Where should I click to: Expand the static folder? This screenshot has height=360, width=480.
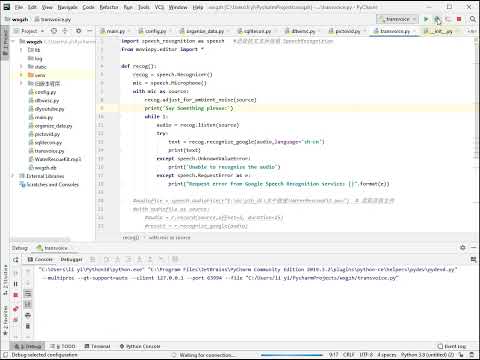[21, 67]
